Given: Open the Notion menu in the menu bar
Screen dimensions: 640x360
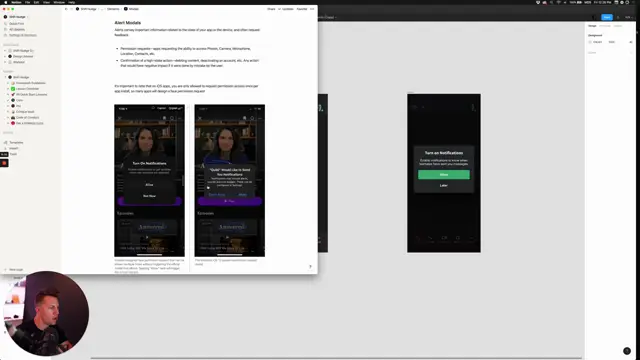Looking at the screenshot, I should coord(16,2).
